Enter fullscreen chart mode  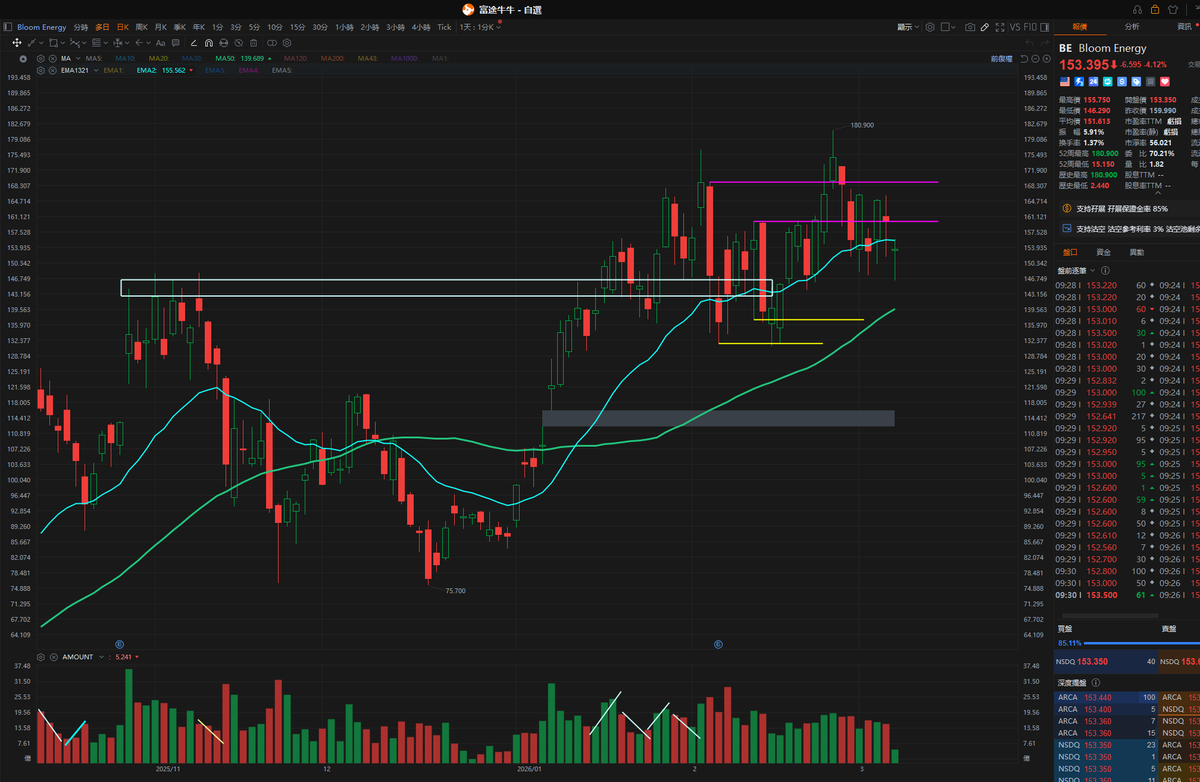1000,27
